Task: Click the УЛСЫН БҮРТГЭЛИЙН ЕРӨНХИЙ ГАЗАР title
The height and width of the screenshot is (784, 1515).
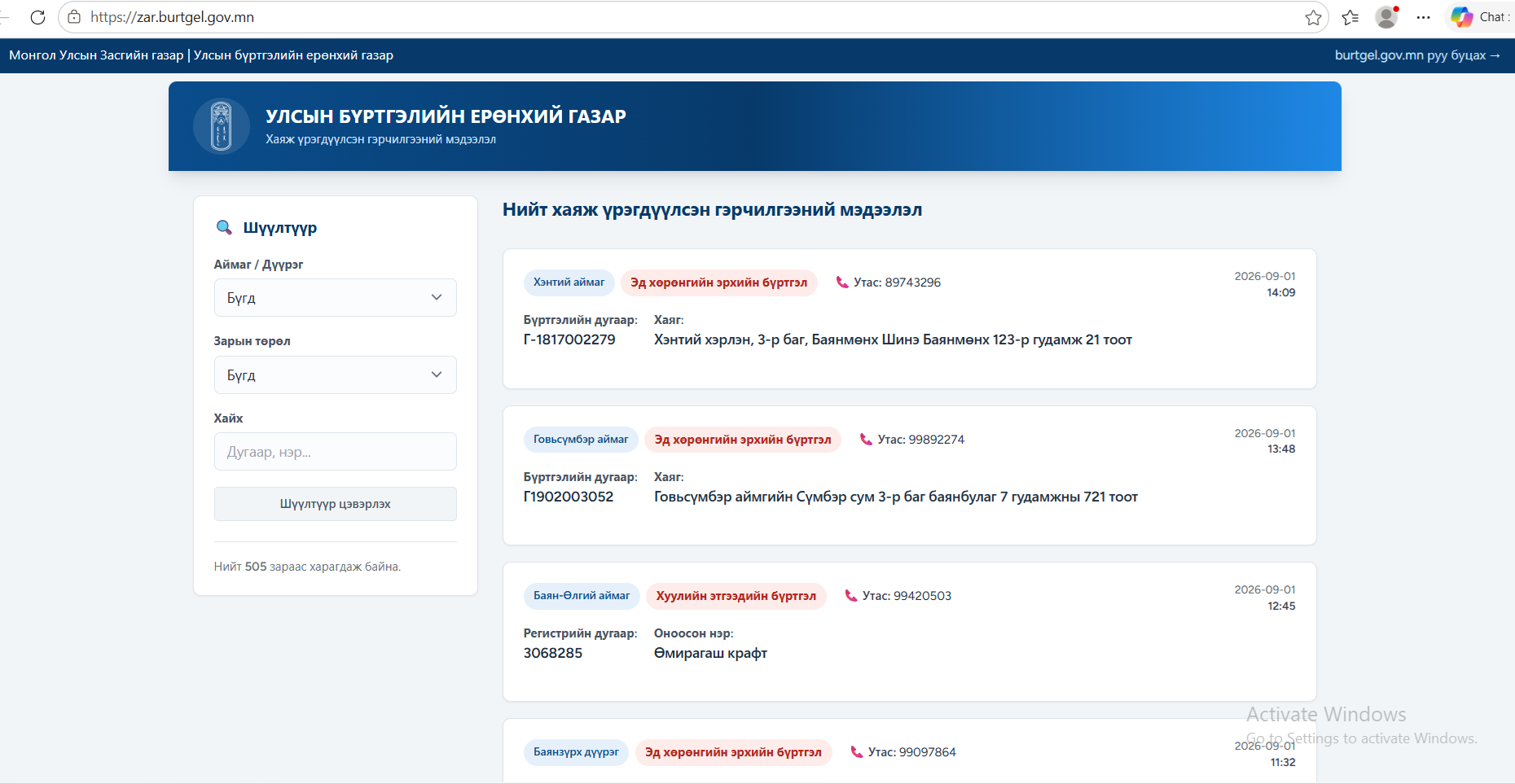Action: [446, 116]
